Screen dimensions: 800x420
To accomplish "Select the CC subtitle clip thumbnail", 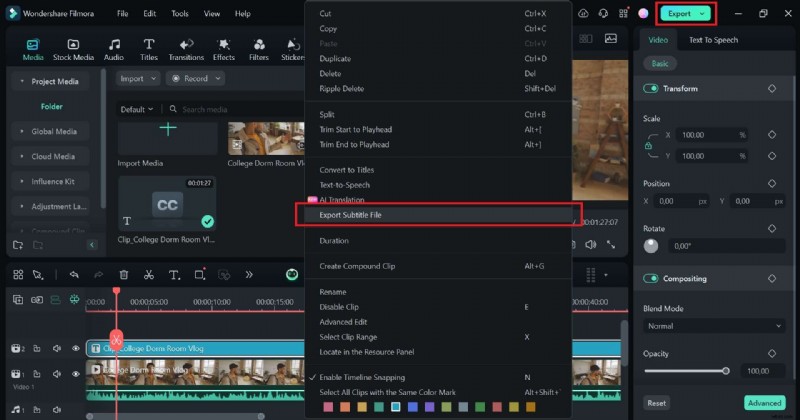I will tap(166, 203).
